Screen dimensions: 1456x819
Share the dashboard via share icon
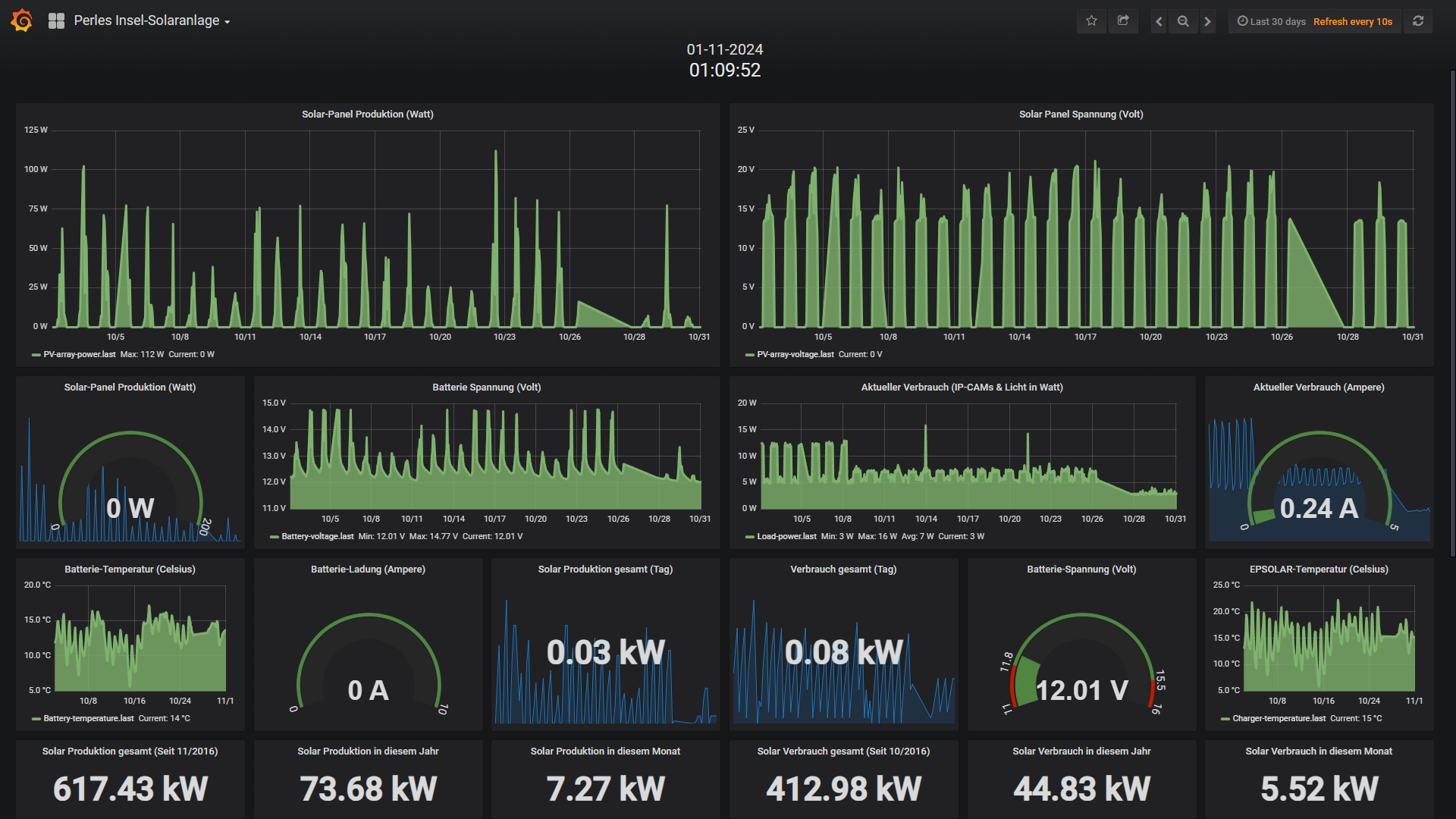pos(1123,21)
